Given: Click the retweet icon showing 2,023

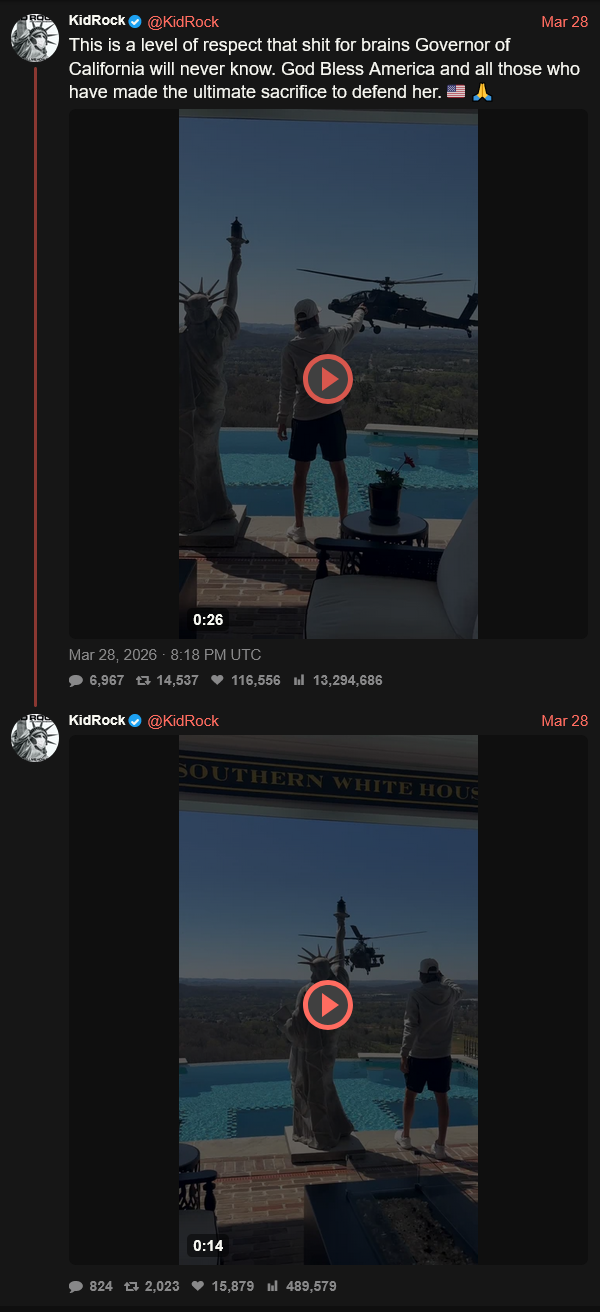Looking at the screenshot, I should [x=128, y=1286].
